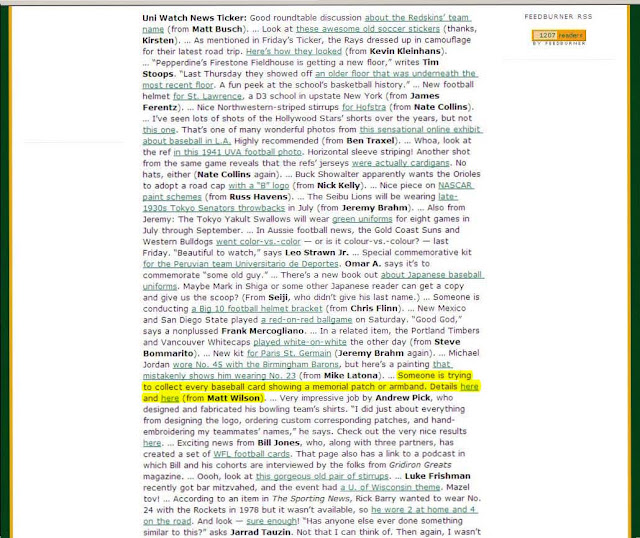This screenshot has height=538, width=640.
Task: Click 'went color-vs.-color' link
Action: click(258, 242)
